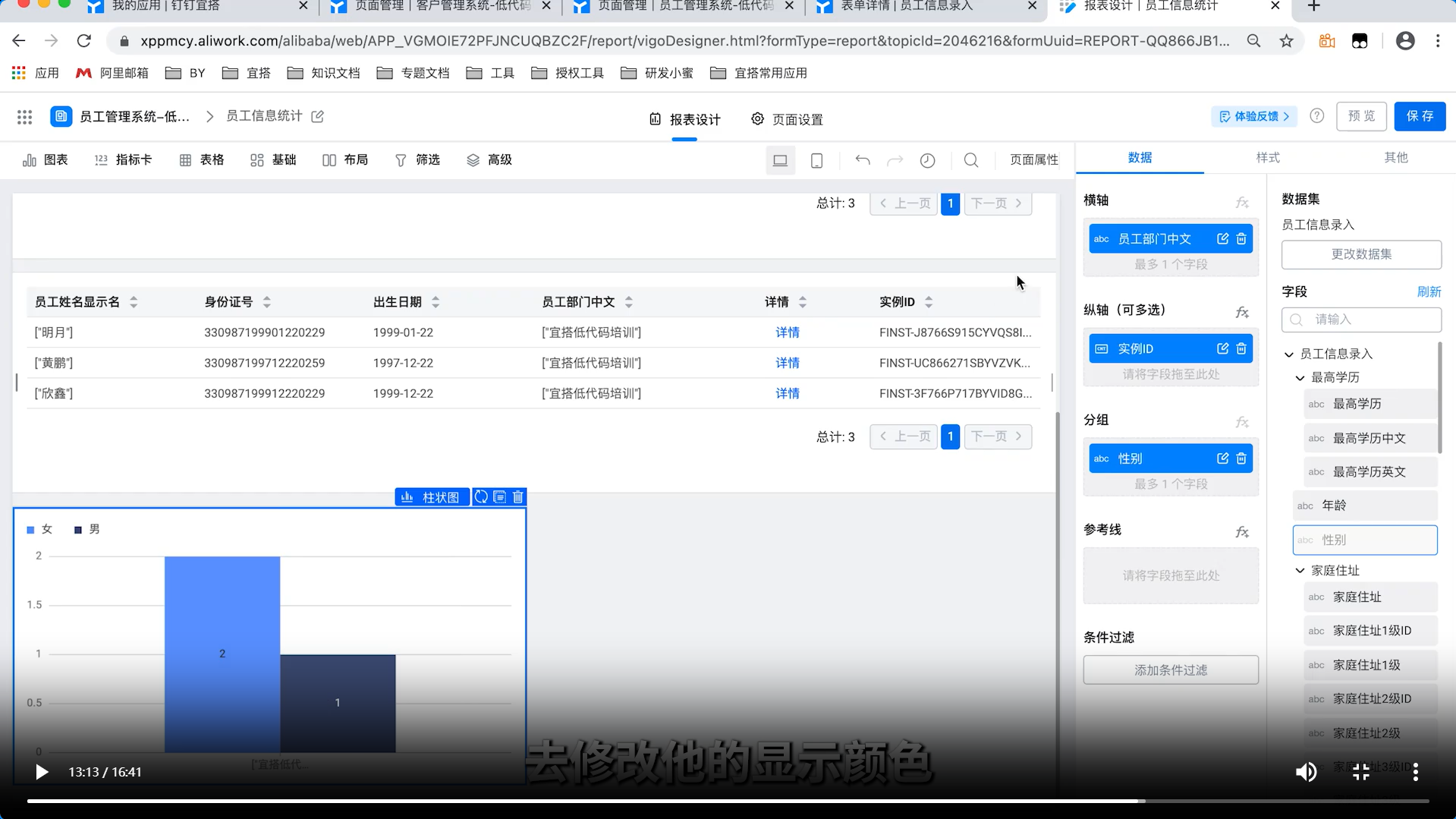This screenshot has height=819, width=1456.
Task: Exit fullscreen video mode
Action: [1361, 772]
